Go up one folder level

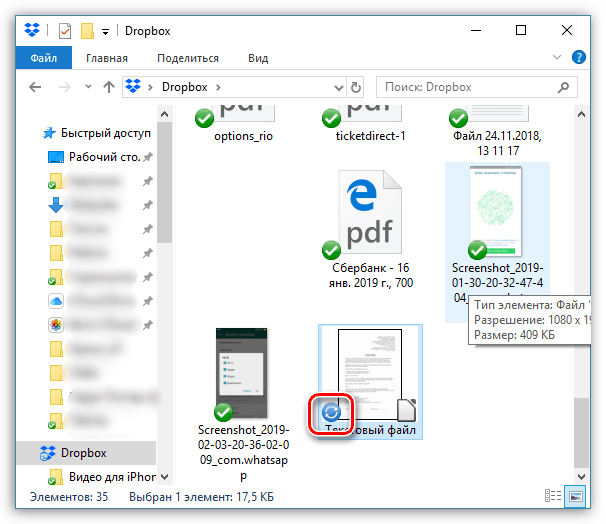click(x=109, y=87)
